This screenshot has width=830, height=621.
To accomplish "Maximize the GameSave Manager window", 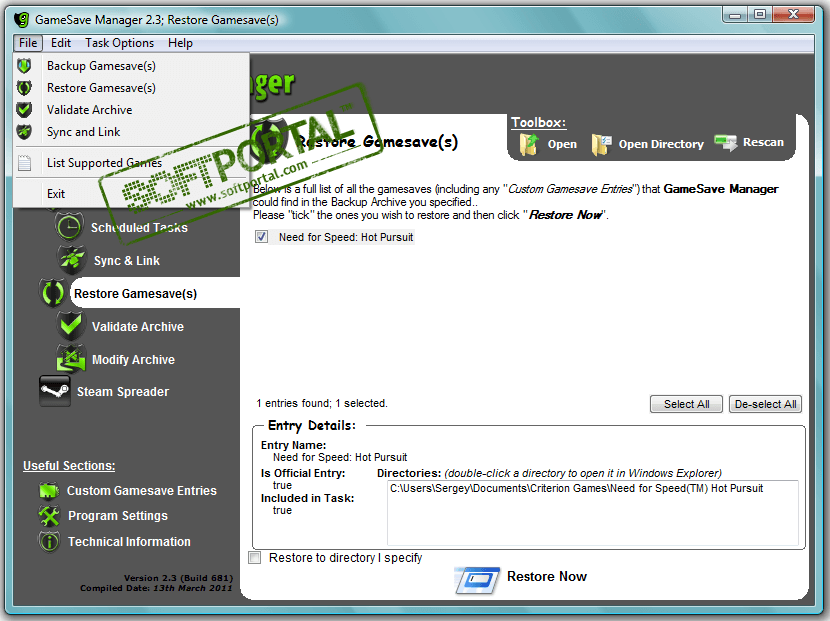I will 760,15.
